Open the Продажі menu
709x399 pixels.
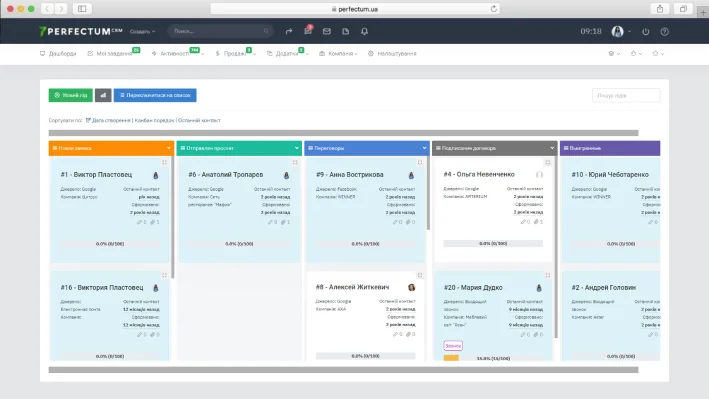pos(236,53)
